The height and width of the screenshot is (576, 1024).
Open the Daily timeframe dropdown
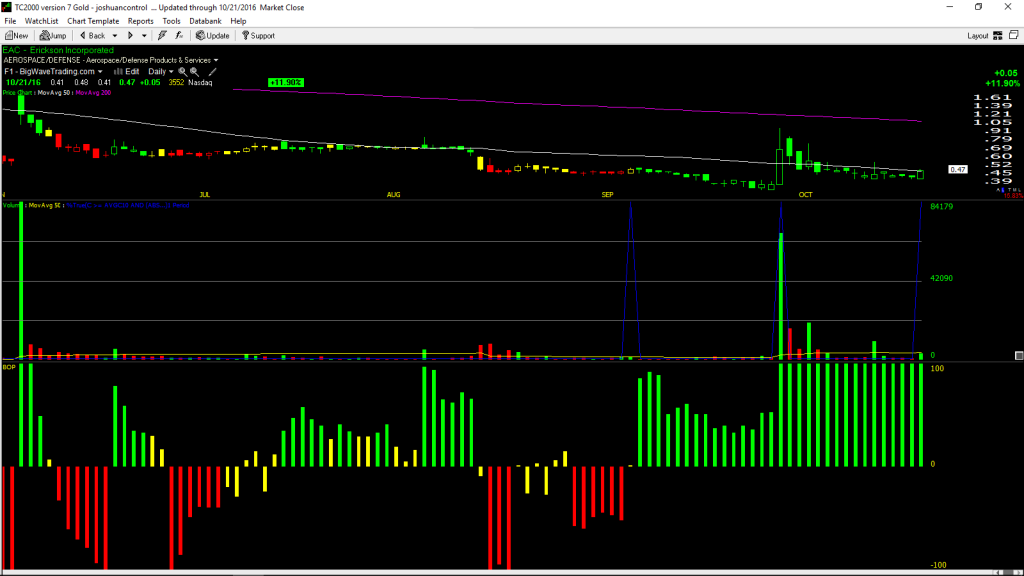171,72
